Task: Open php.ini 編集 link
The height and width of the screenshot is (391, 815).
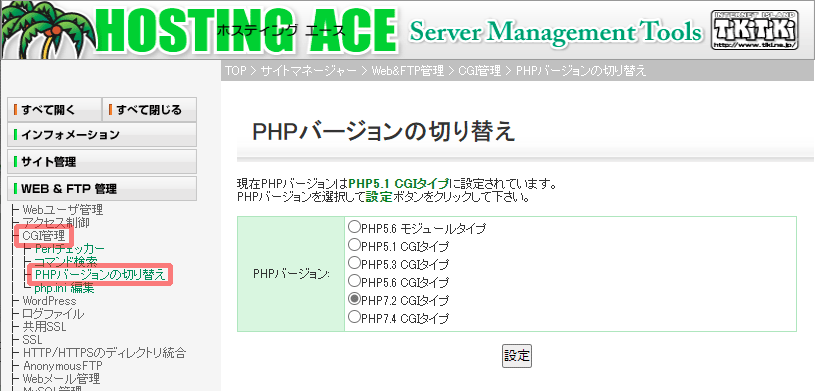Action: 64,288
